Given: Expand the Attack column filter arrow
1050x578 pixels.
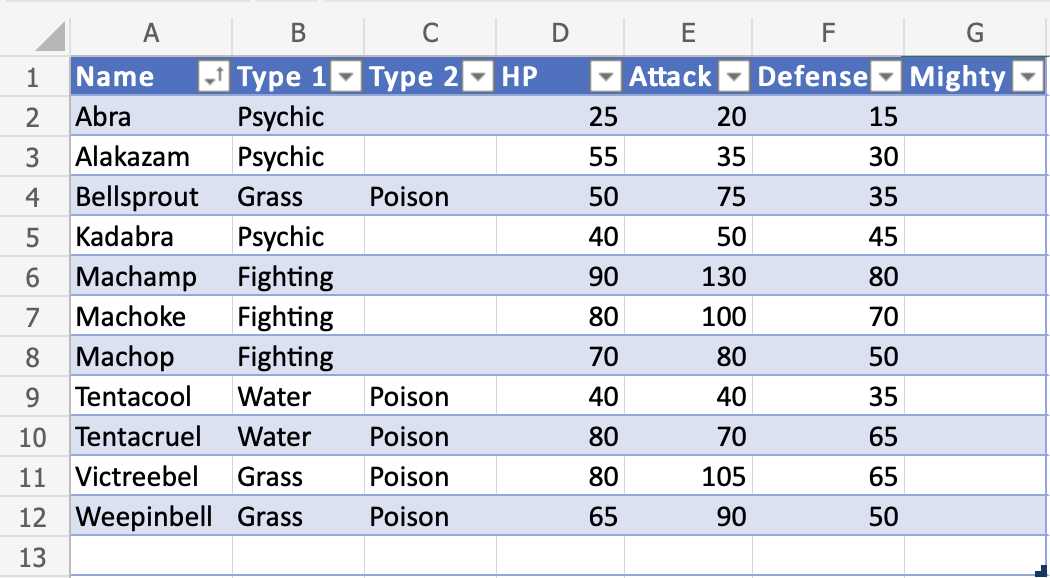Looking at the screenshot, I should point(734,77).
